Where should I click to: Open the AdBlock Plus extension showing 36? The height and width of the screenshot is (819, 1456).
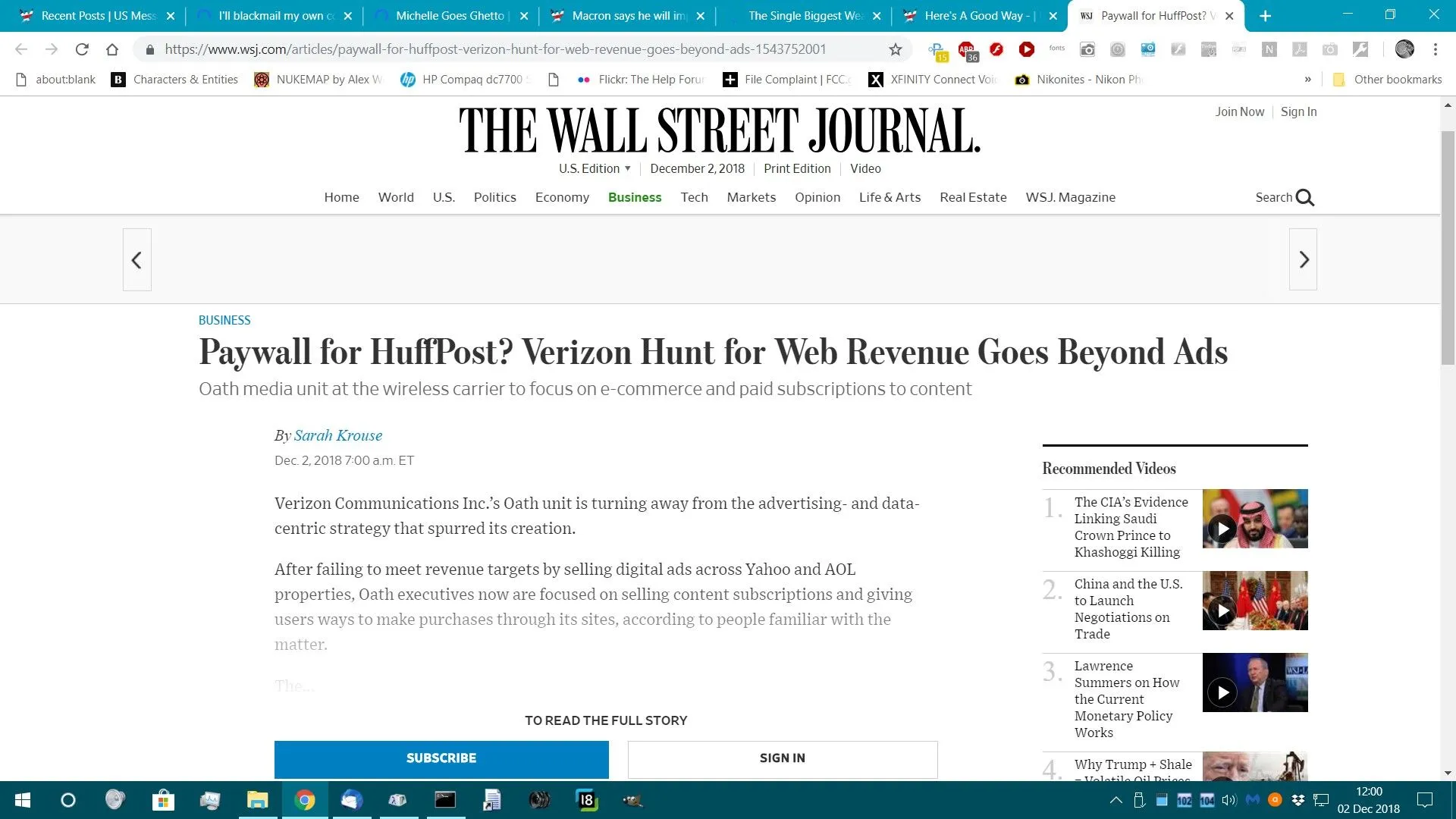tap(968, 51)
